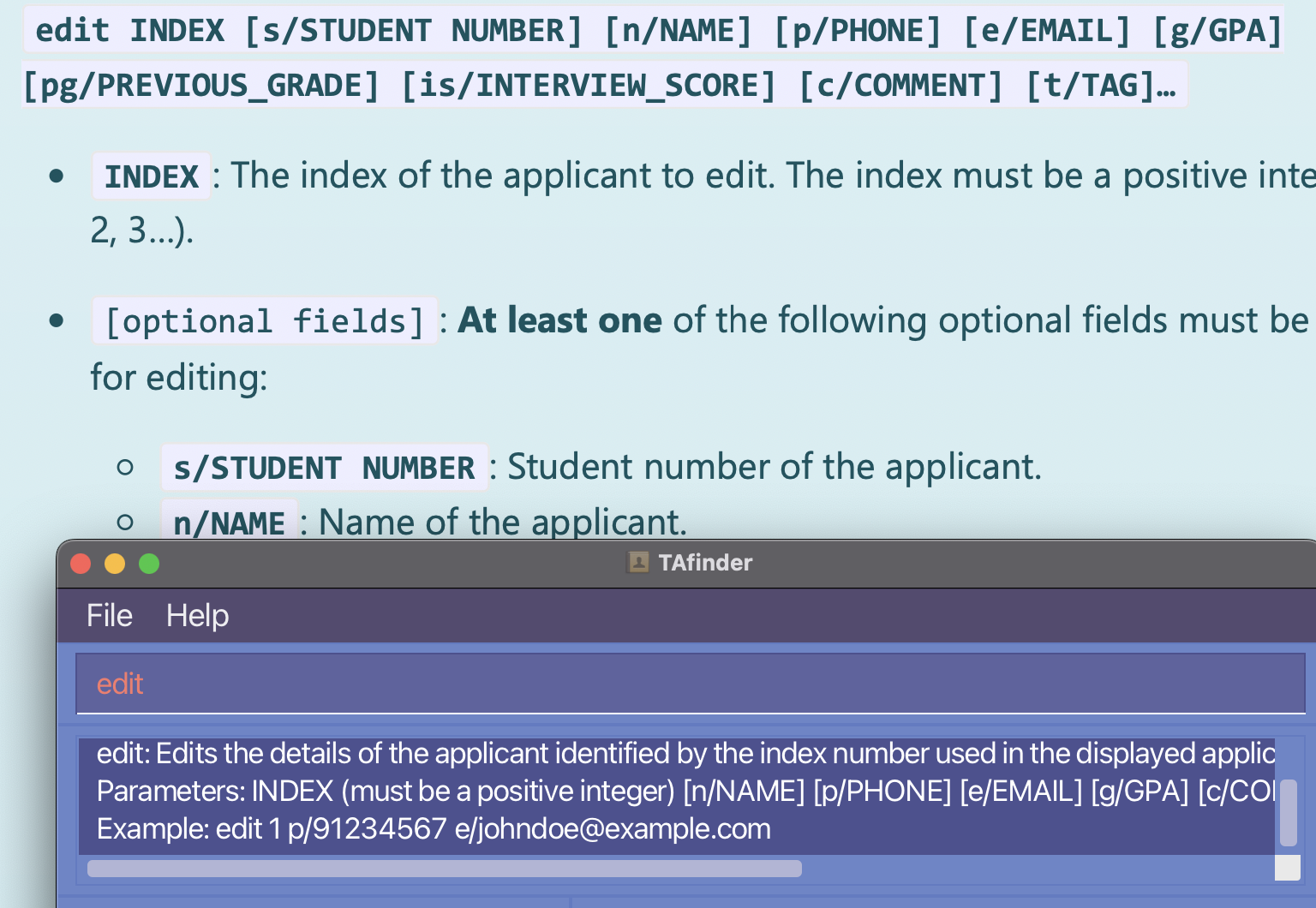The width and height of the screenshot is (1316, 908).
Task: Click the n/NAME code label
Action: 230,522
